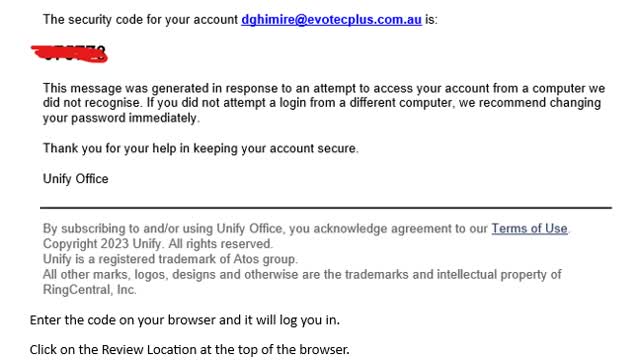Click 'All rights reserved' in the footer
The width and height of the screenshot is (640, 360).
pyautogui.click(x=220, y=244)
